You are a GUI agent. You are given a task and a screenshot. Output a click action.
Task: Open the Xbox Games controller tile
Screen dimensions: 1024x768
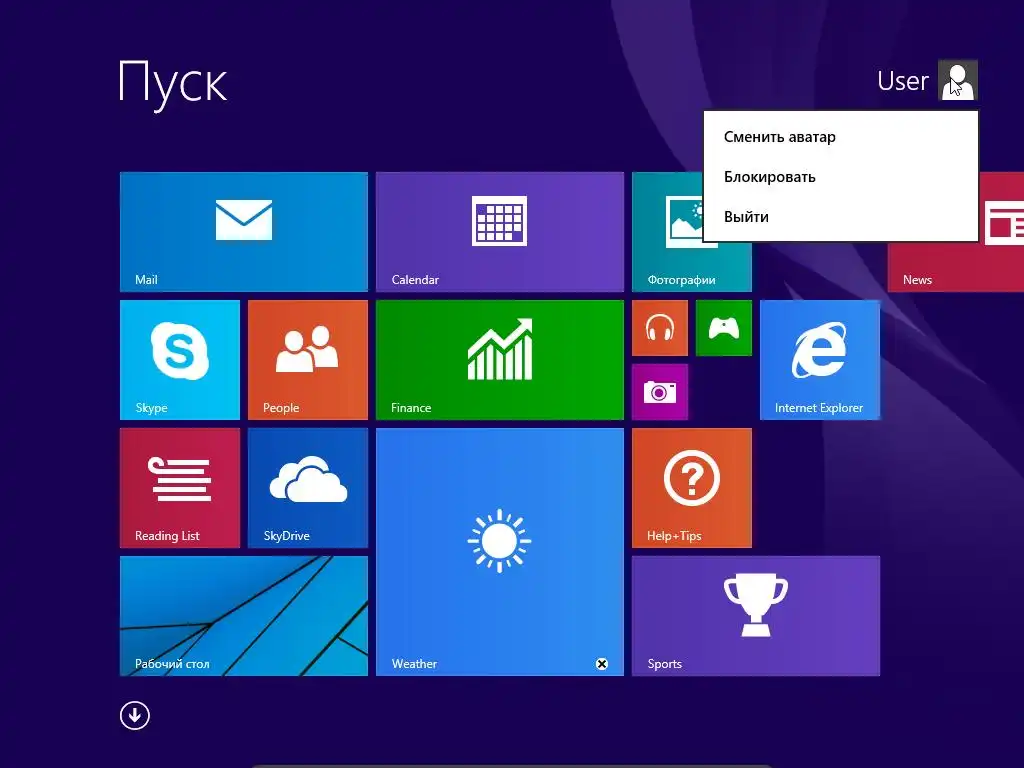(x=724, y=328)
